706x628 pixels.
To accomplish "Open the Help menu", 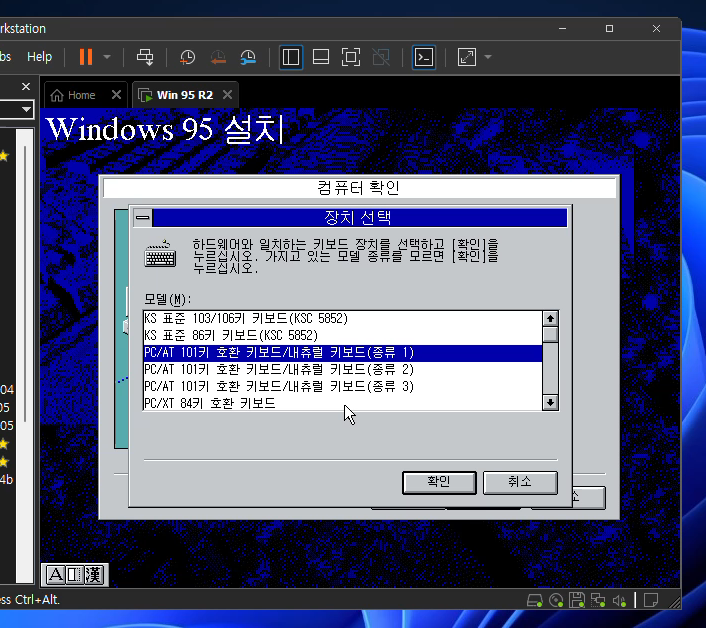I will click(40, 57).
